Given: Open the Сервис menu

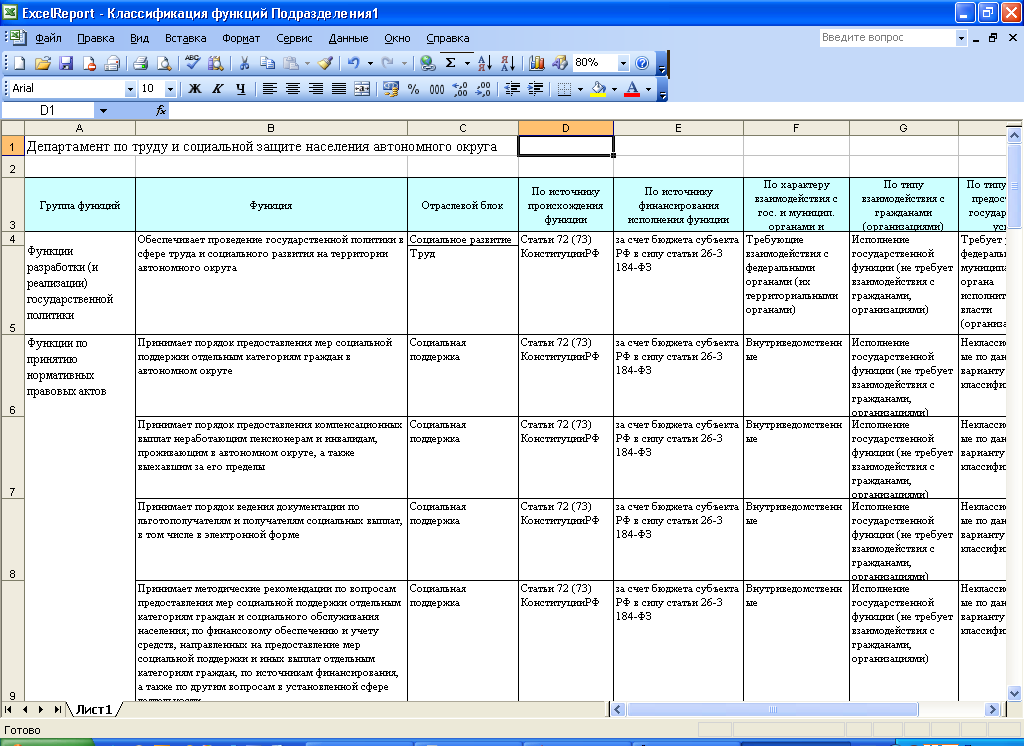Looking at the screenshot, I should pos(294,38).
